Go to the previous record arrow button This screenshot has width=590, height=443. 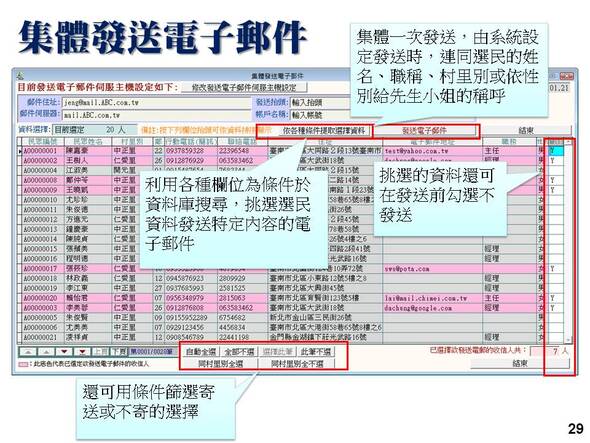coord(46,352)
